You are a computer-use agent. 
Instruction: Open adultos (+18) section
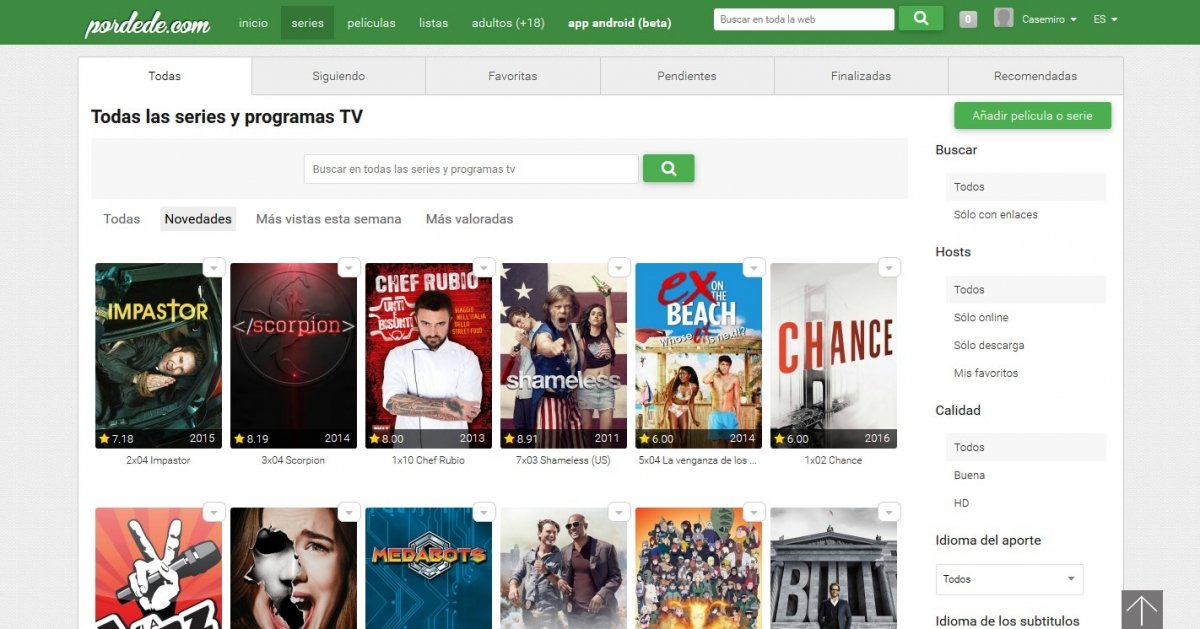coord(508,22)
